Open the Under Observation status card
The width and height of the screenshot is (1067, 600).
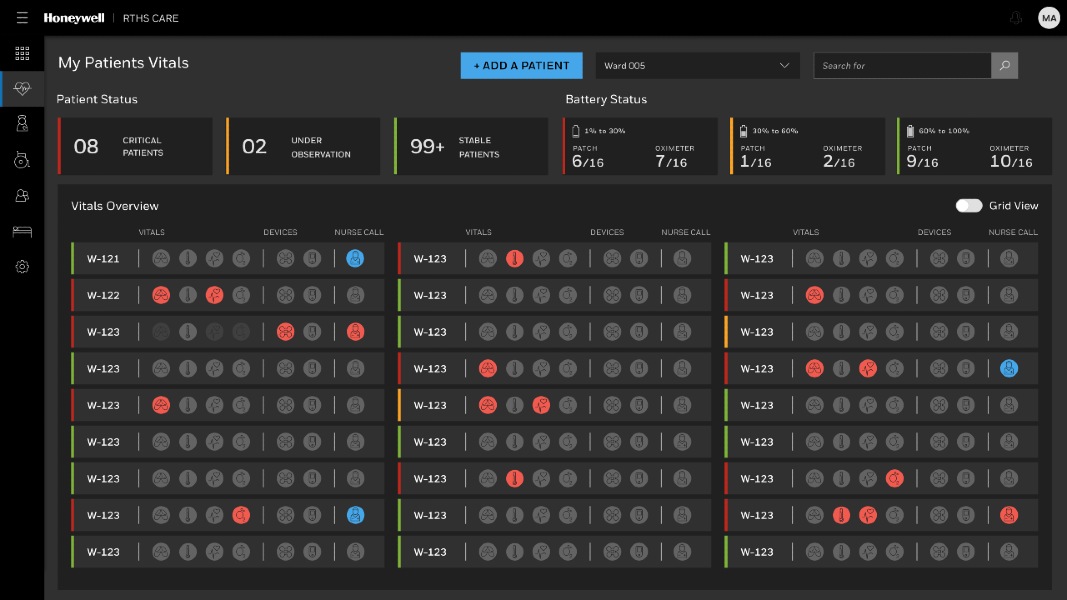click(x=304, y=147)
